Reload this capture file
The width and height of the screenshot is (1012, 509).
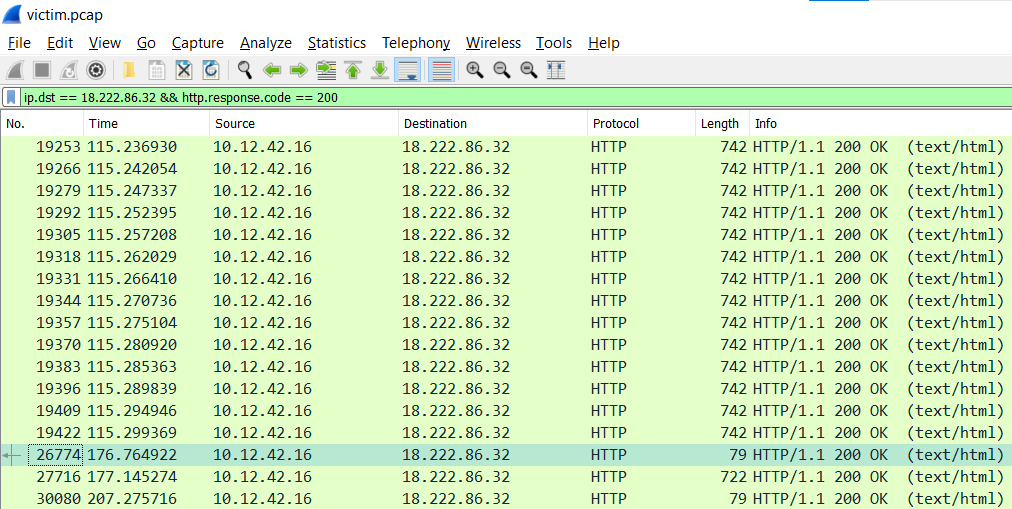[211, 70]
